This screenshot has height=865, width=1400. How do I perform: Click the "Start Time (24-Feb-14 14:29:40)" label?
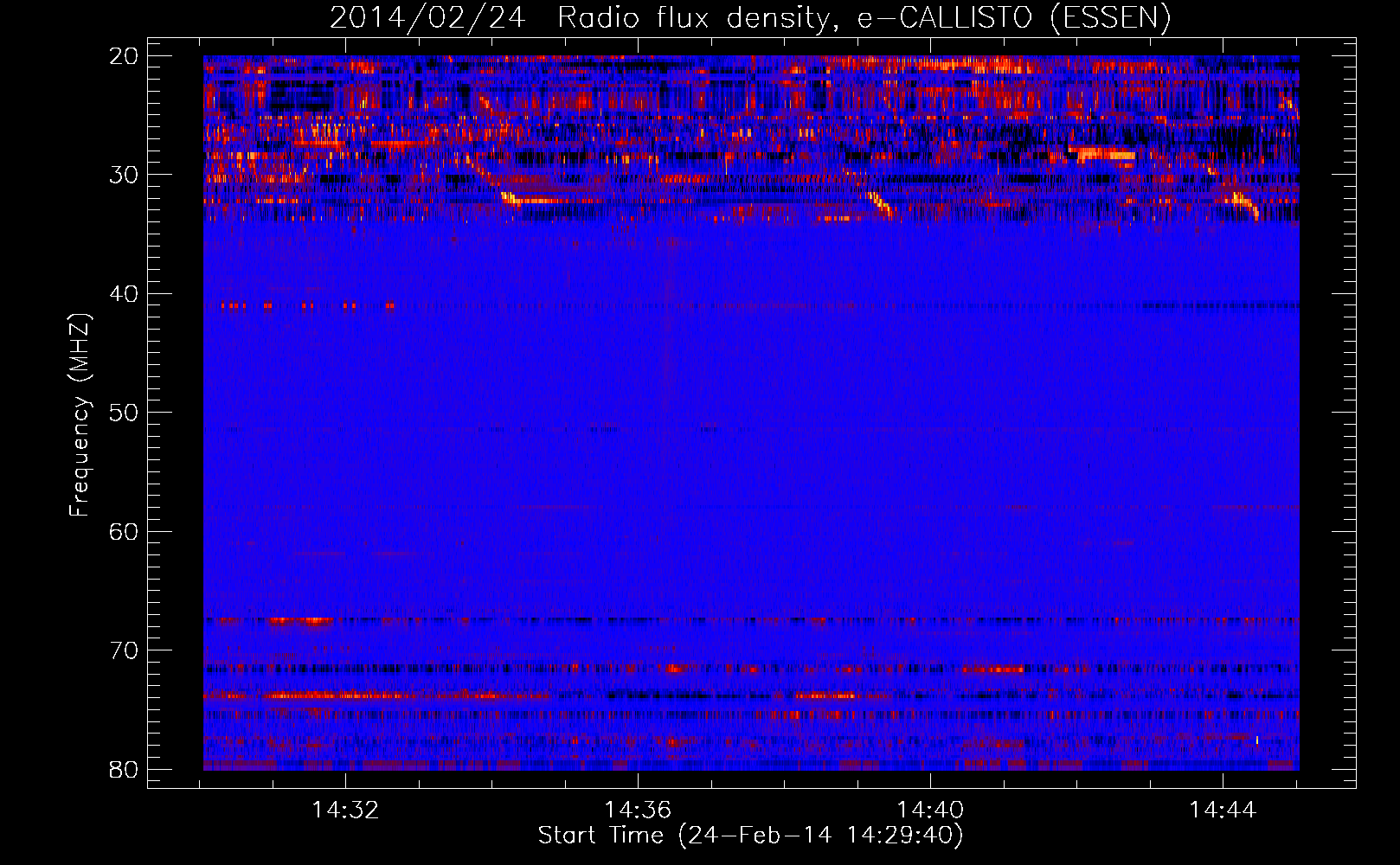pyautogui.click(x=750, y=836)
